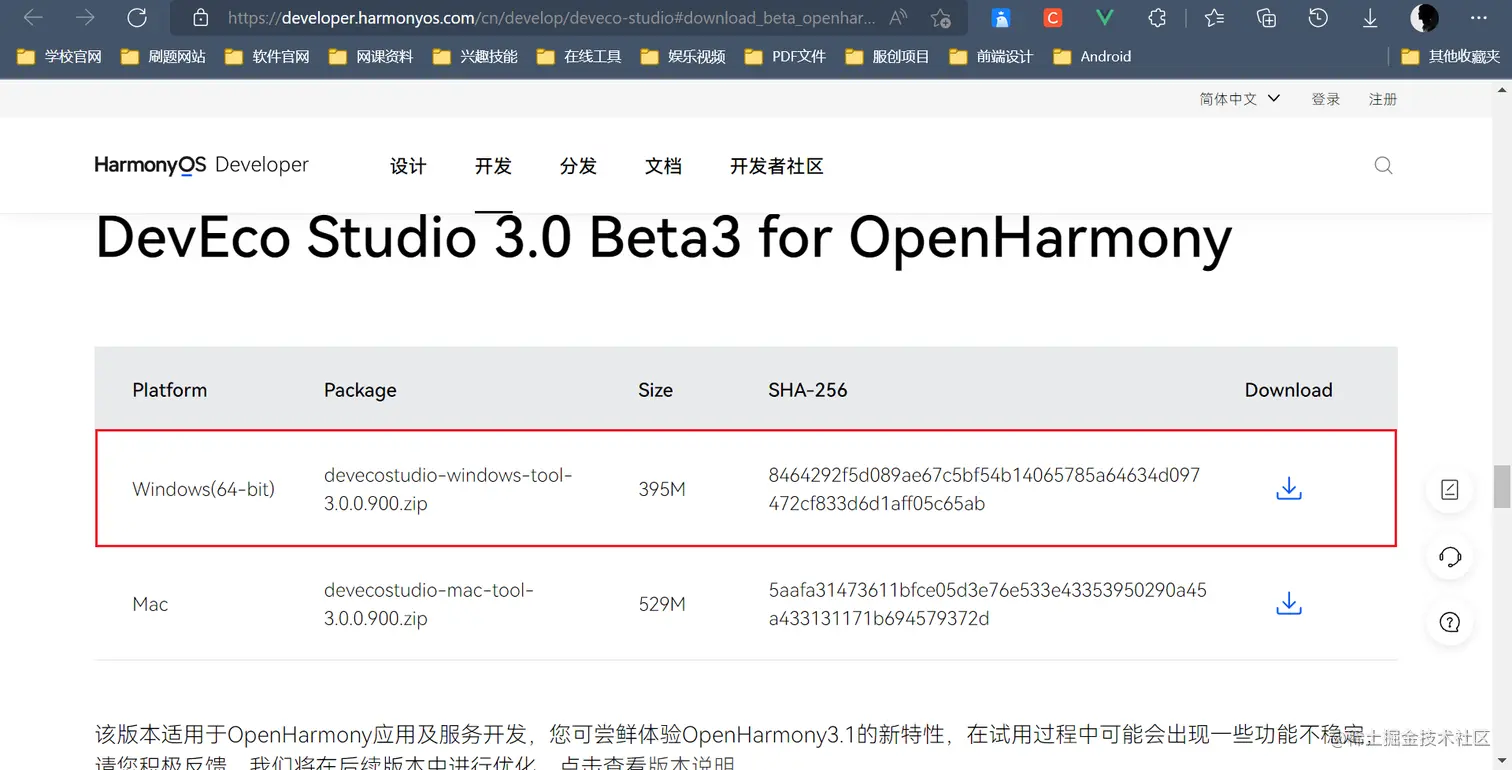1512x770 pixels.
Task: Click the 529M size cell
Action: point(662,604)
